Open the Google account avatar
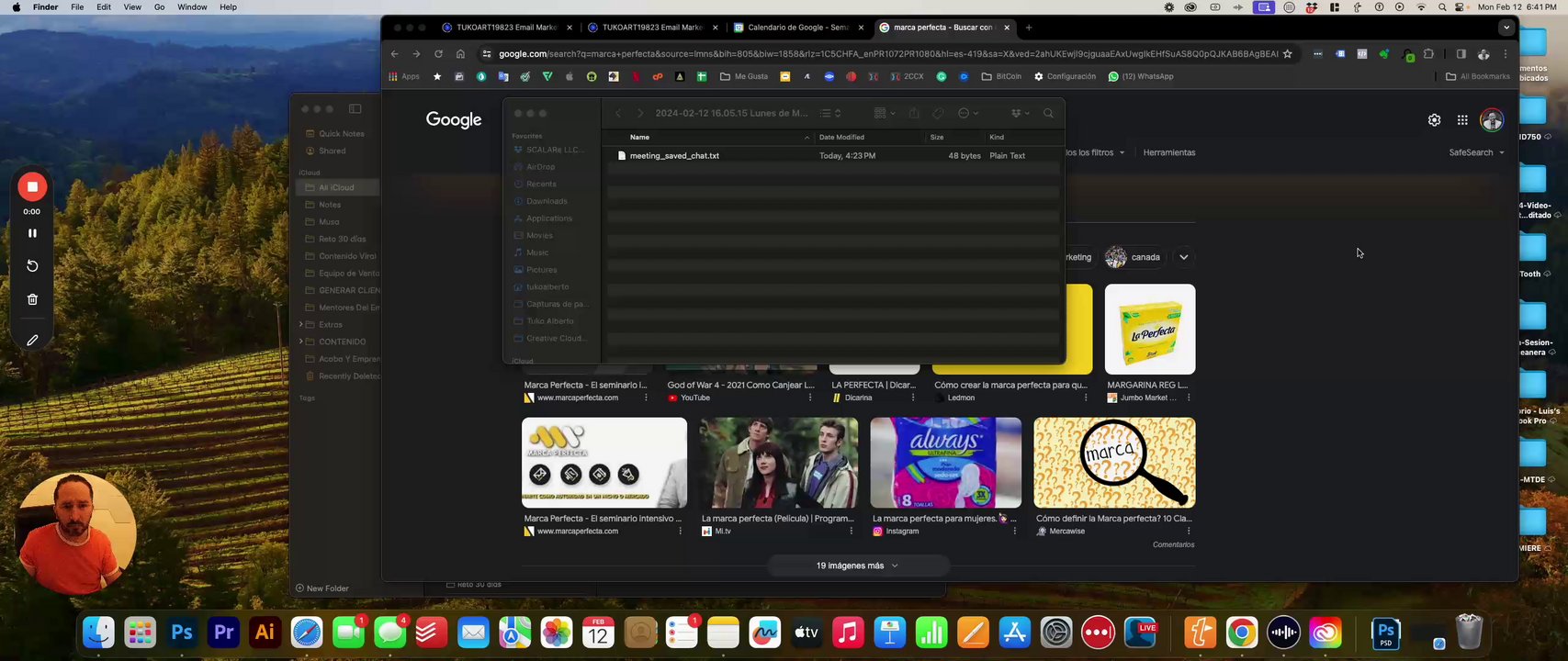Viewport: 1568px width, 661px height. 1492,120
